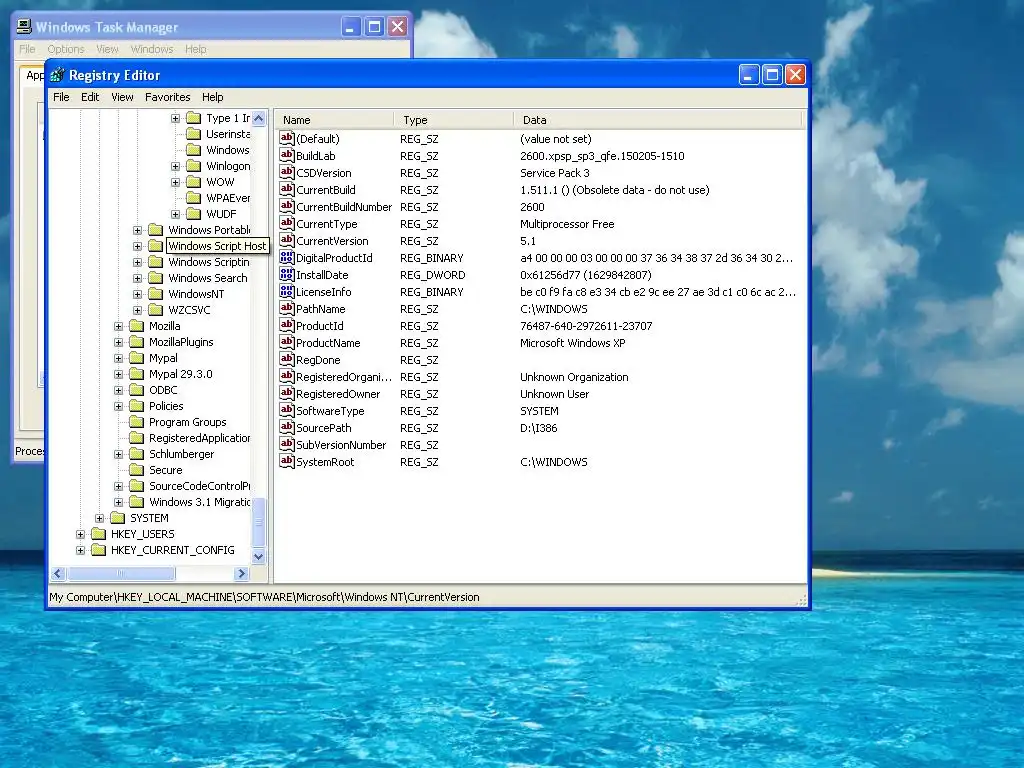Expand the Windows Search key
The height and width of the screenshot is (768, 1024).
point(137,278)
